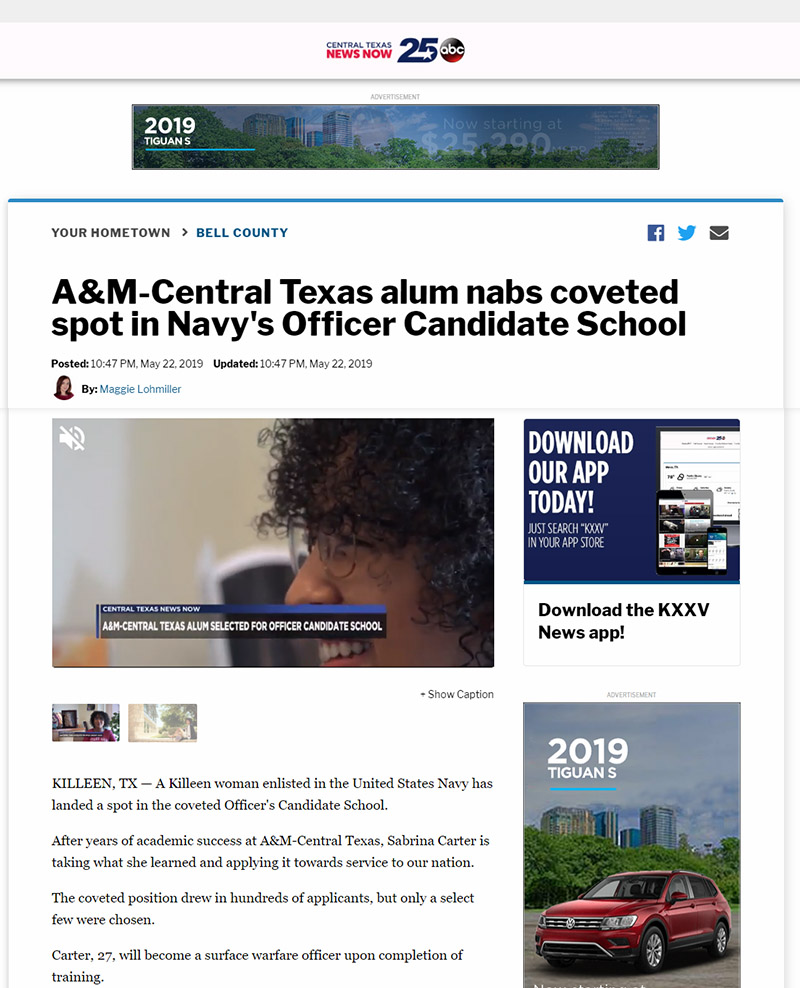800x988 pixels.
Task: Email article with envelope icon
Action: click(x=719, y=233)
